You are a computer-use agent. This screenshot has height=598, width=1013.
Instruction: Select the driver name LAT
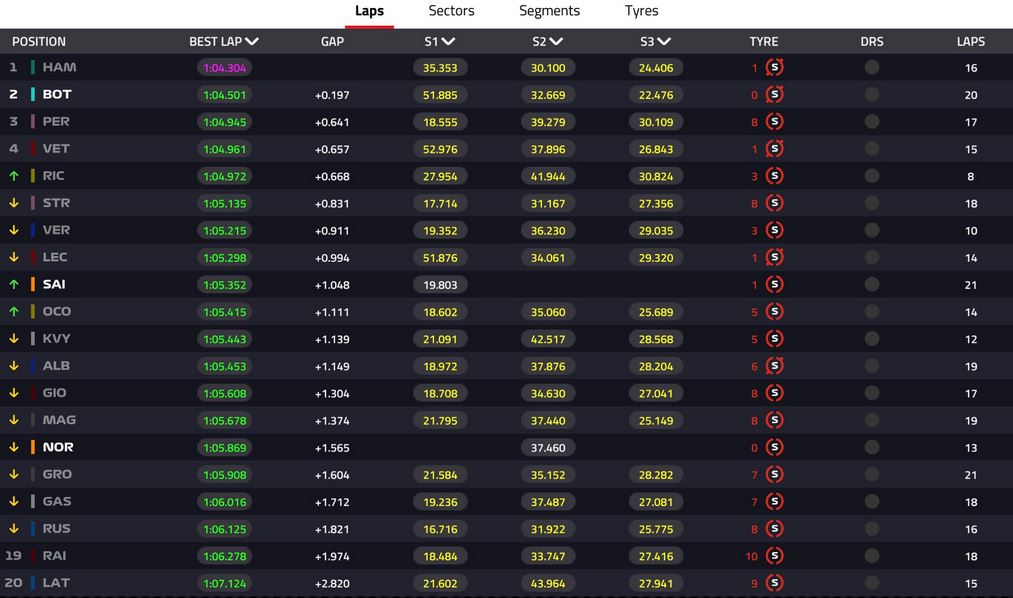(x=56, y=583)
